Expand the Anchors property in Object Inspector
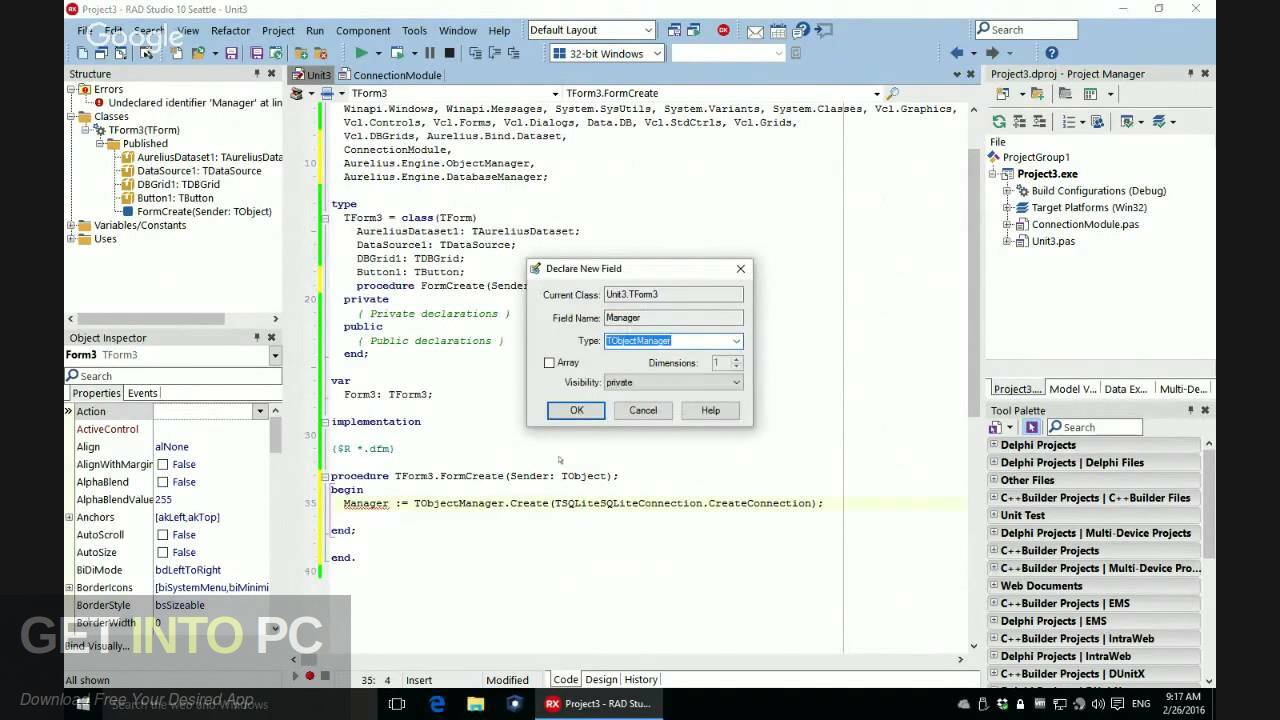 point(69,517)
